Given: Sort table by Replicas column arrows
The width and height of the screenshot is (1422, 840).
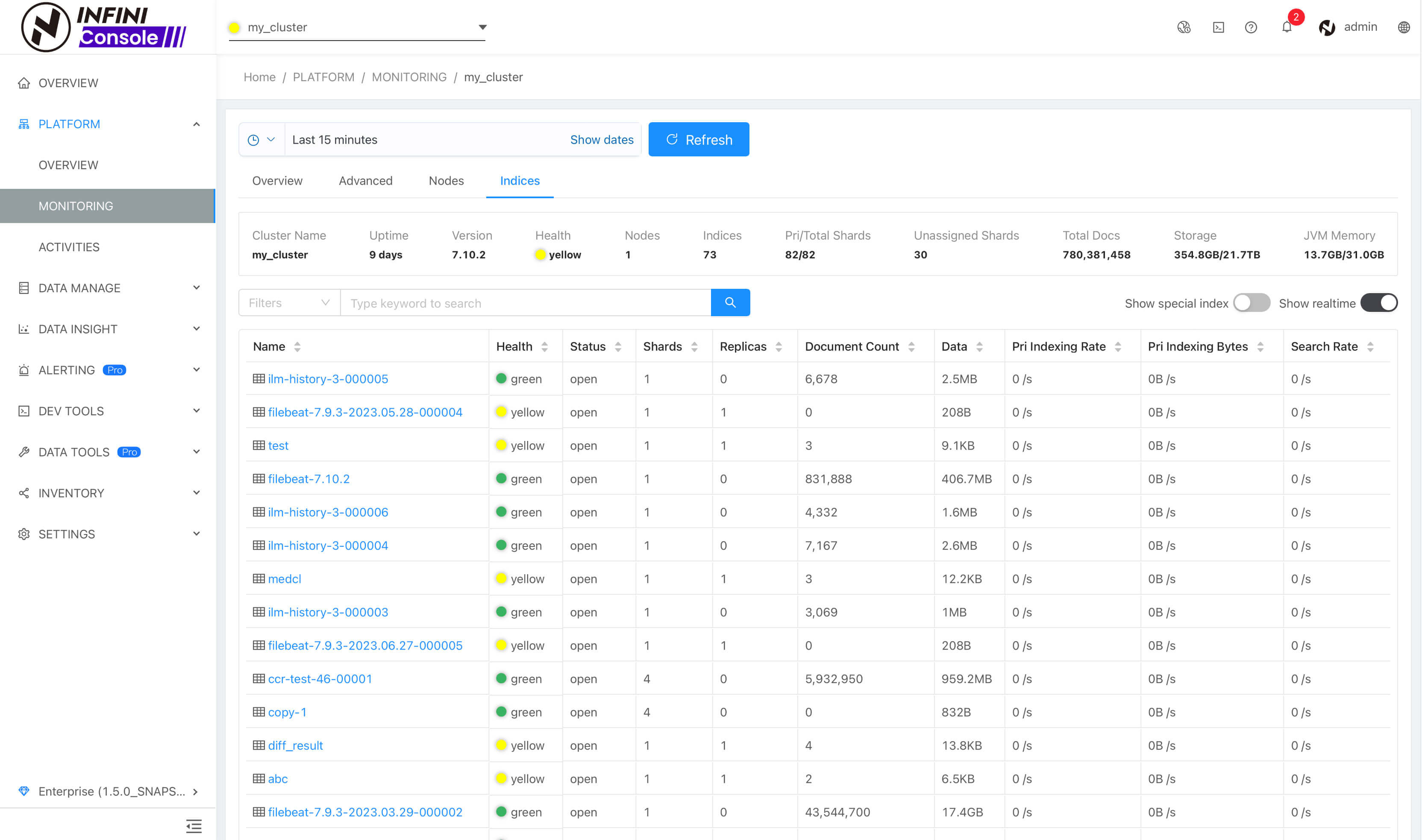Looking at the screenshot, I should point(779,347).
